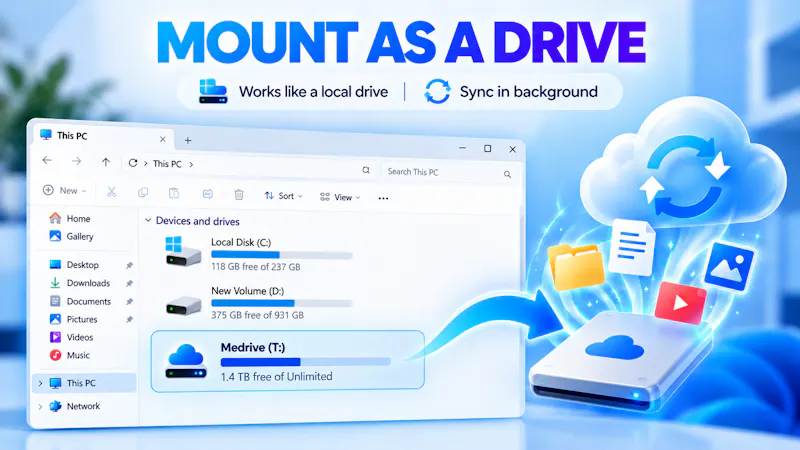Open the New dropdown menu

[65, 190]
